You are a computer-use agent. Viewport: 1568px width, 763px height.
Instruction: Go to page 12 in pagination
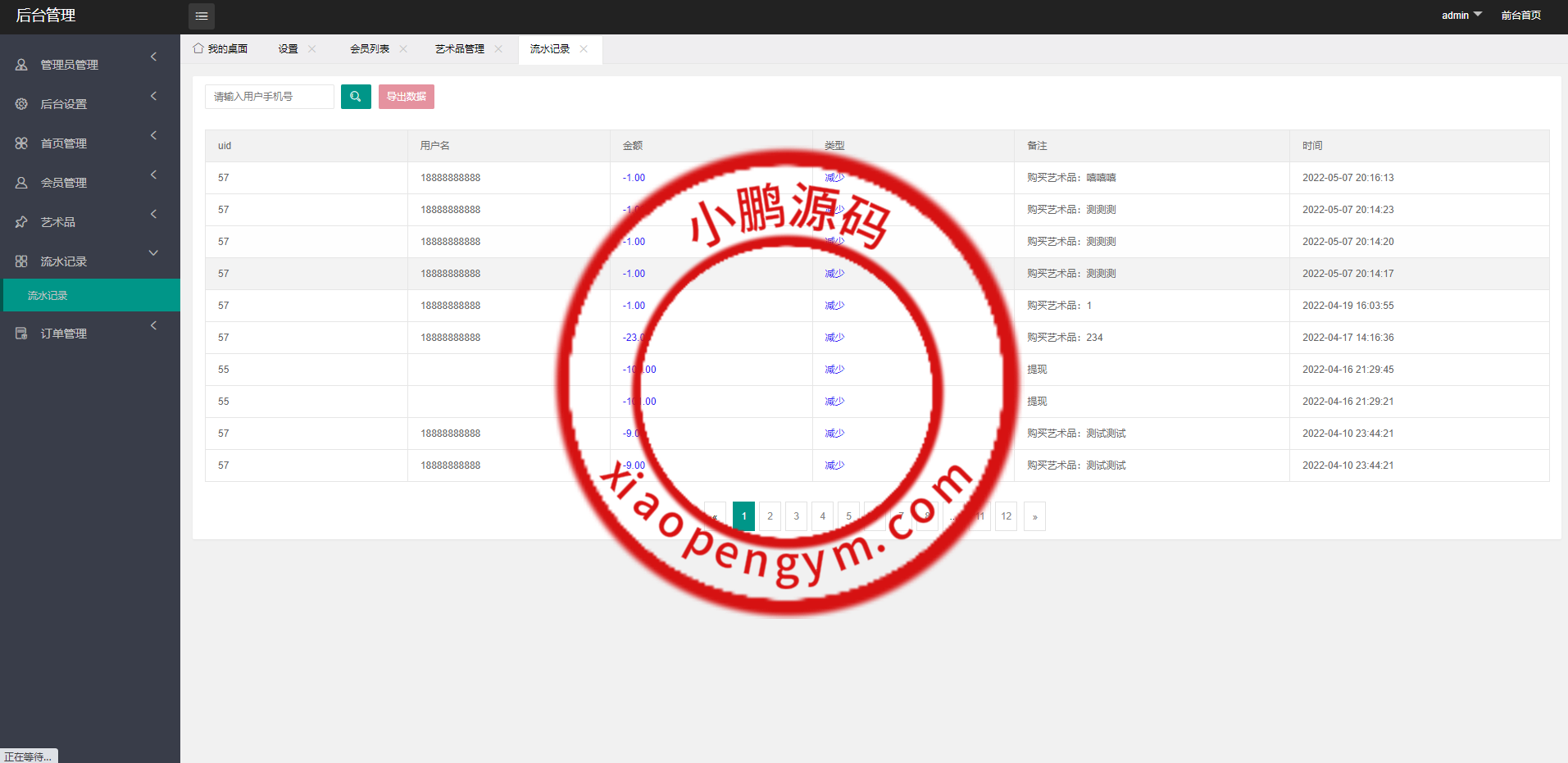point(1006,516)
